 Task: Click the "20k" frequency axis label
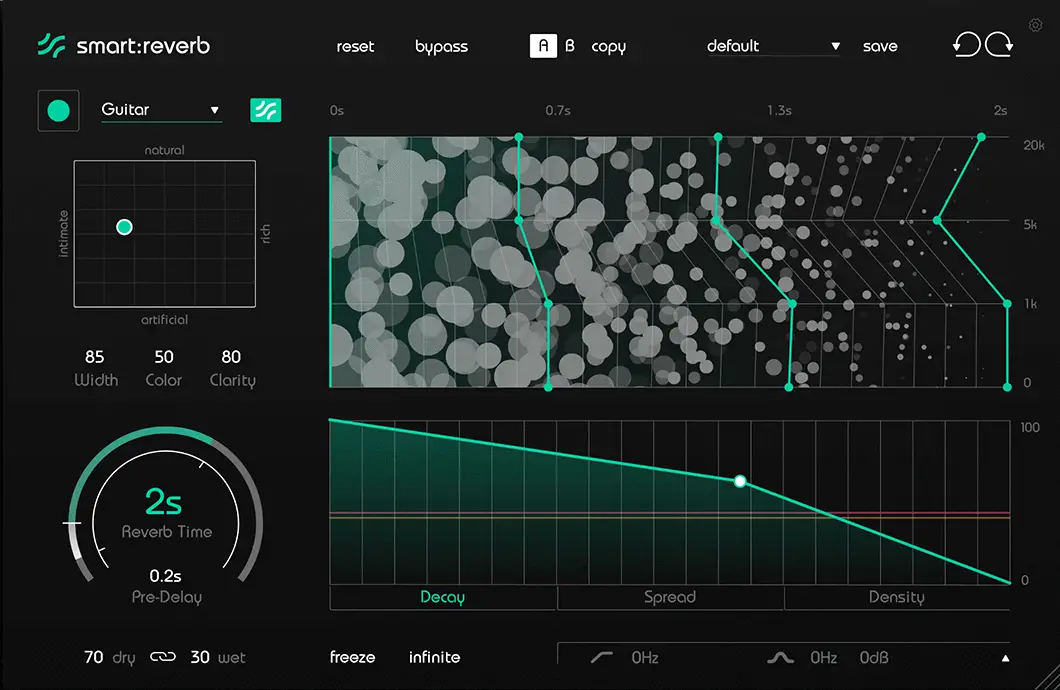coord(1034,145)
